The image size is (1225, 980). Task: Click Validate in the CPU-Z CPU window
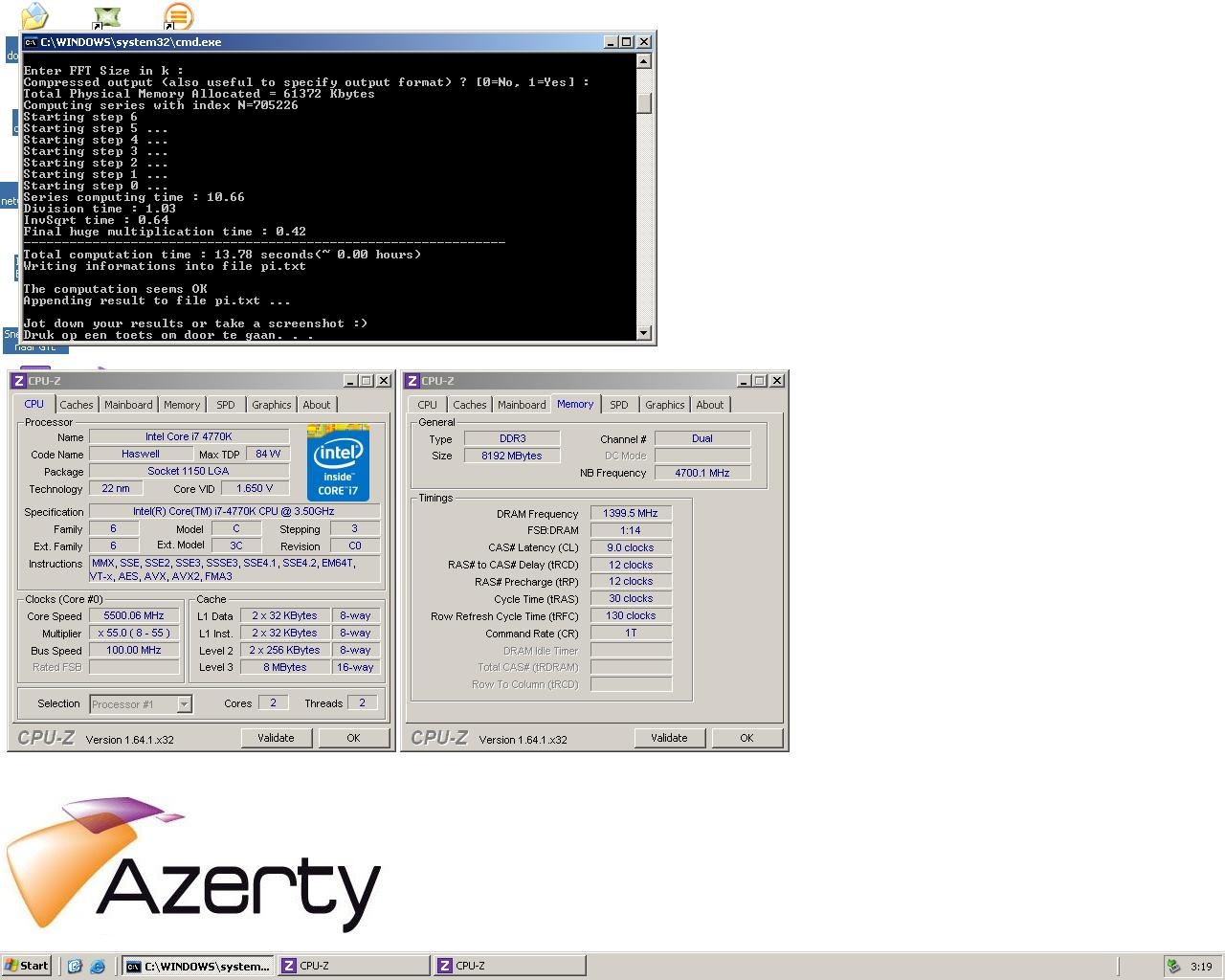click(x=276, y=738)
